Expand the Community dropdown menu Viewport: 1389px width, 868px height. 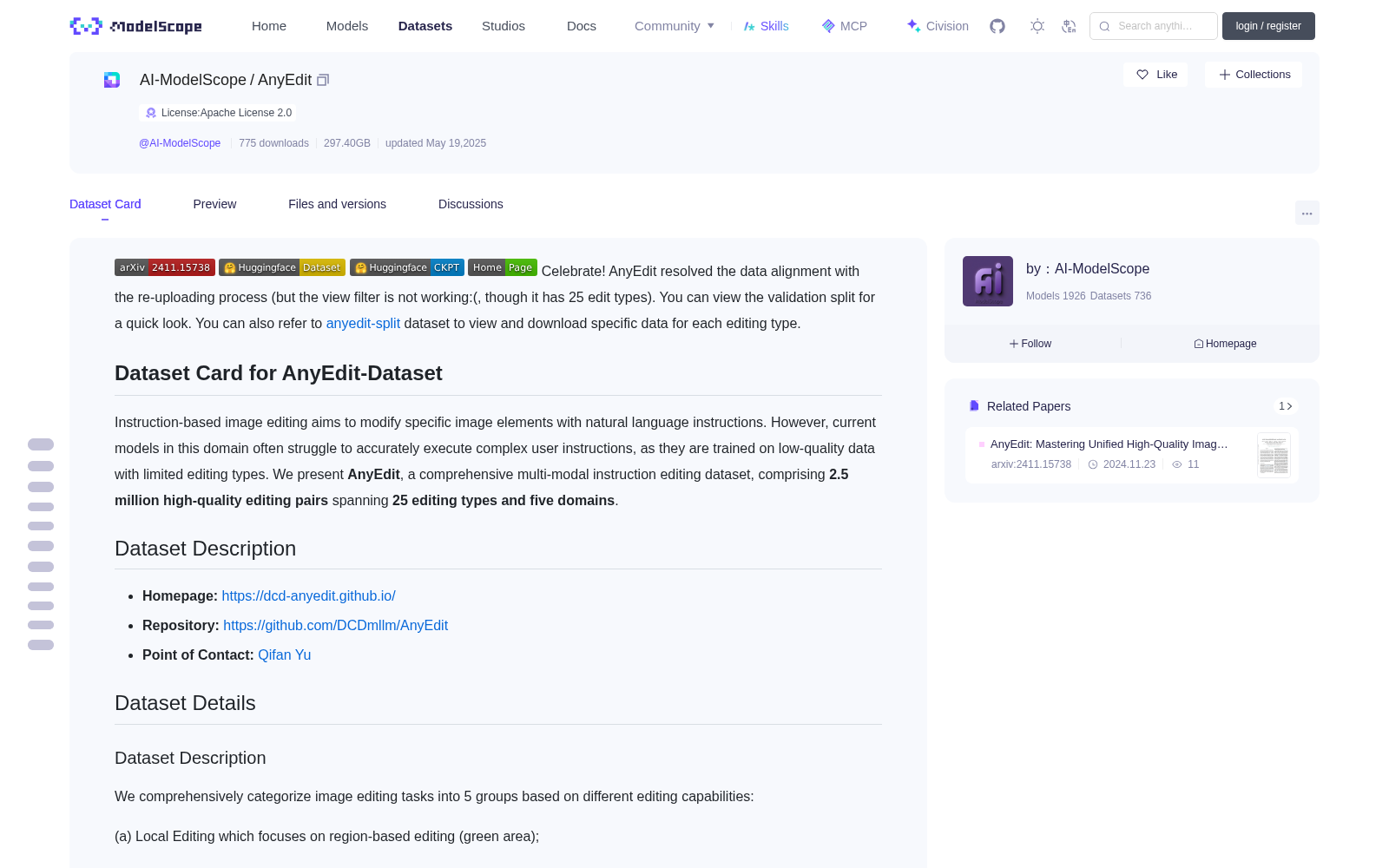(675, 26)
